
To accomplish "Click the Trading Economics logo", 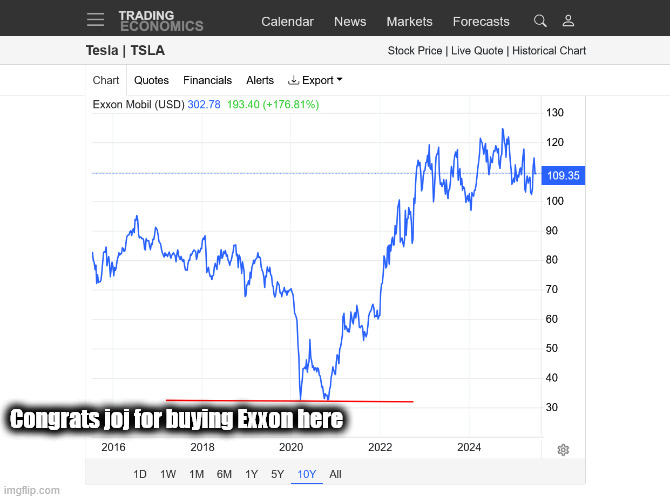I will coord(161,21).
